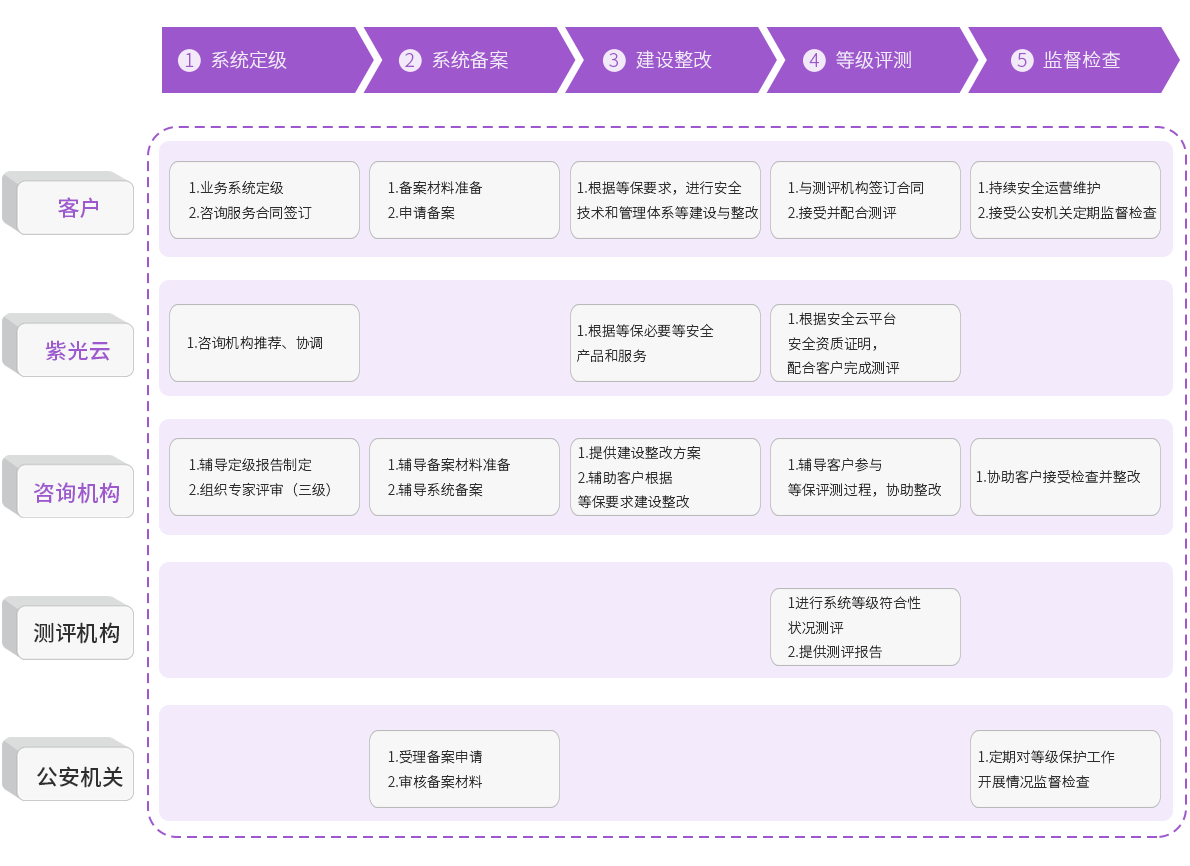Click the step 4 等级评测 arrow
Viewport: 1190px width, 866px height.
(x=875, y=60)
